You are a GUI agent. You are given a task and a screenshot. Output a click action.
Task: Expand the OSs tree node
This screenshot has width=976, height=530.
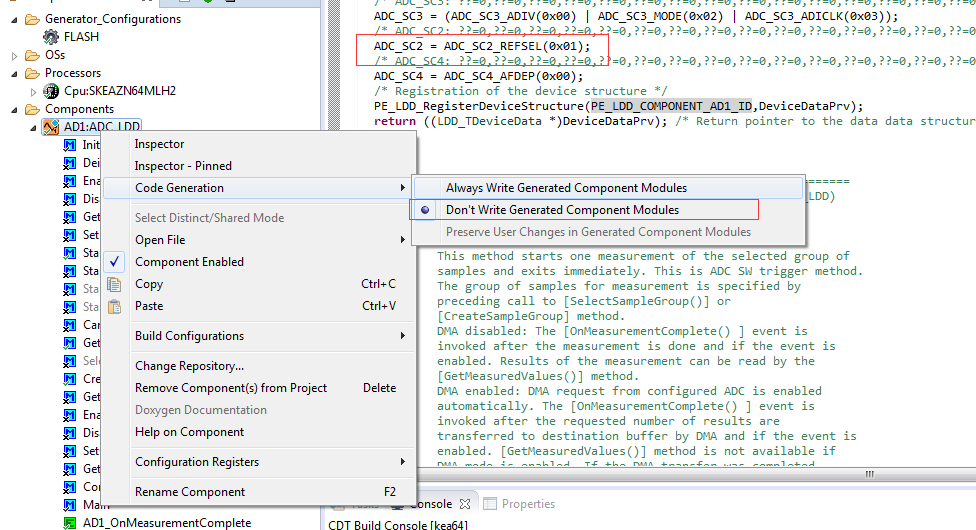pos(14,56)
